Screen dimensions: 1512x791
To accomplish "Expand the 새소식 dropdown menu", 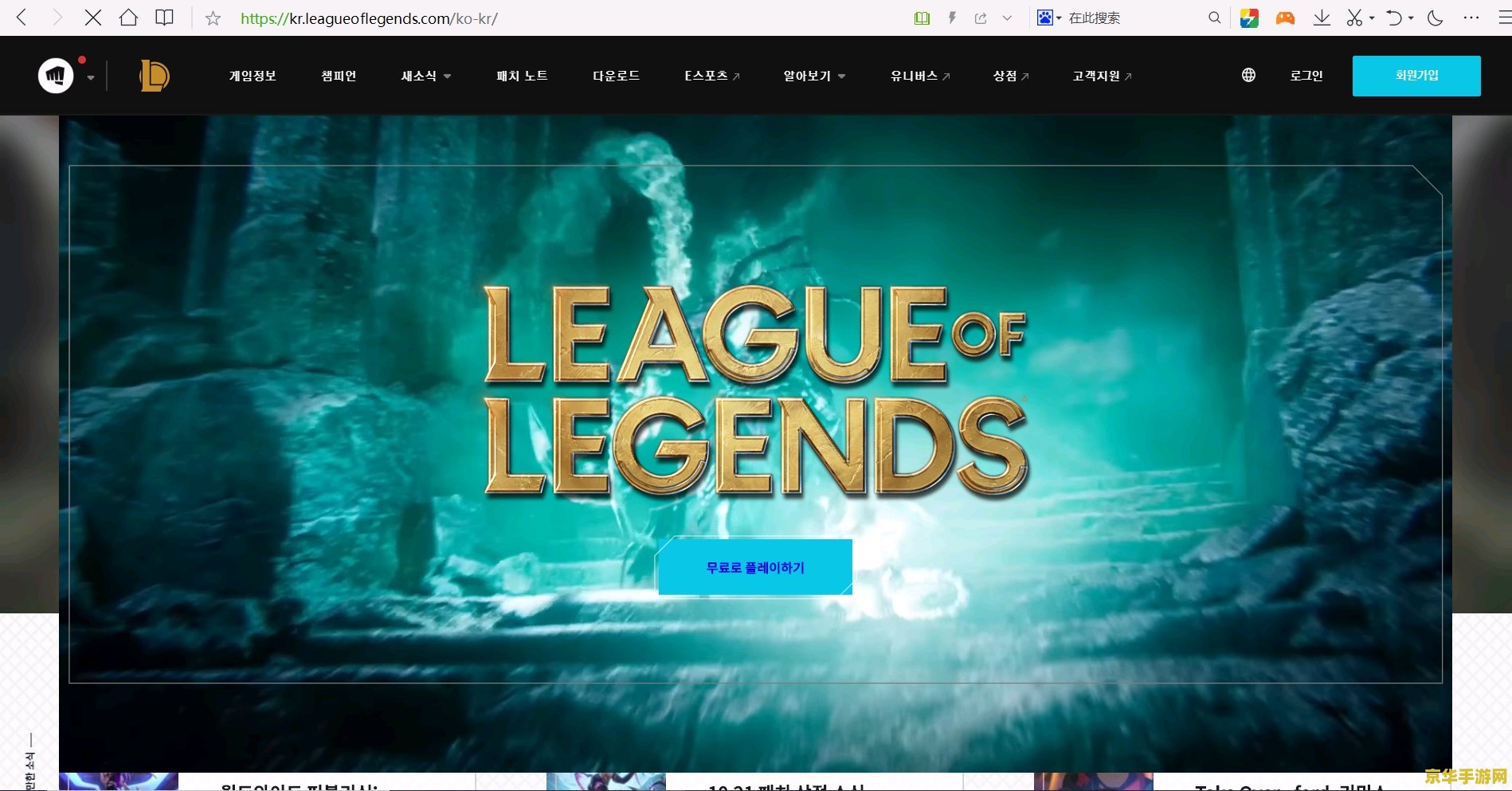I will (x=426, y=76).
